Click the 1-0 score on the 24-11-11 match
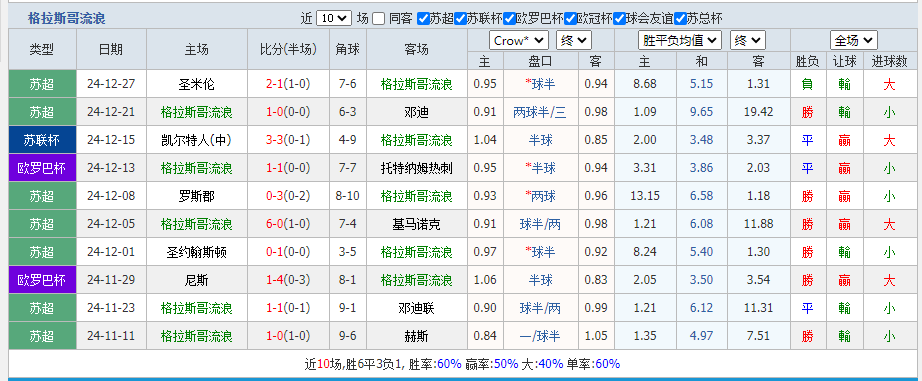922x381 pixels. click(274, 336)
